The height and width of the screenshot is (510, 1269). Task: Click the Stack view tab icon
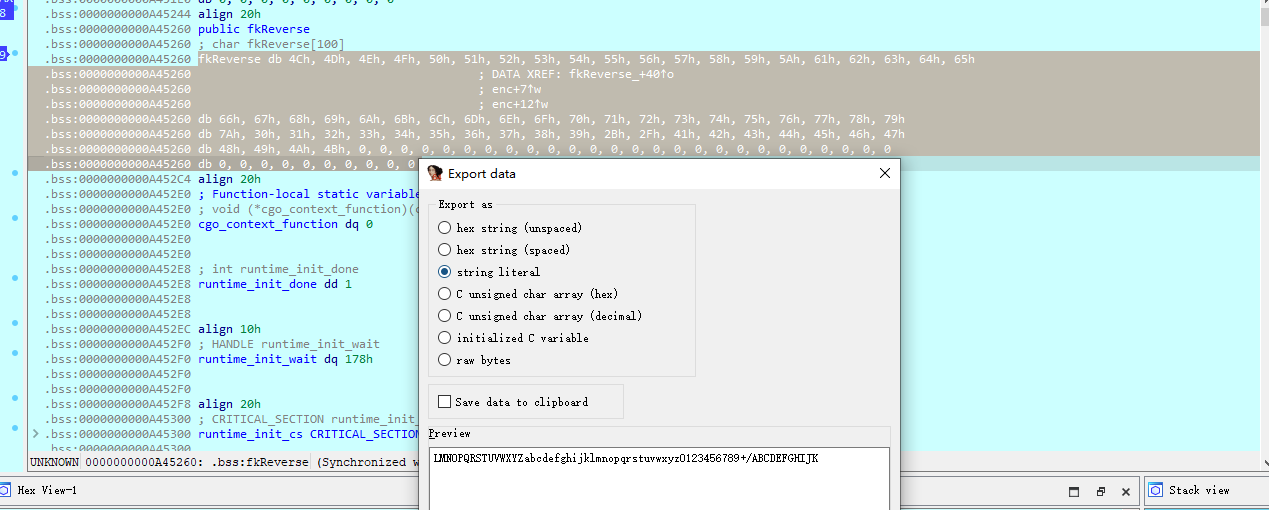(x=1156, y=490)
